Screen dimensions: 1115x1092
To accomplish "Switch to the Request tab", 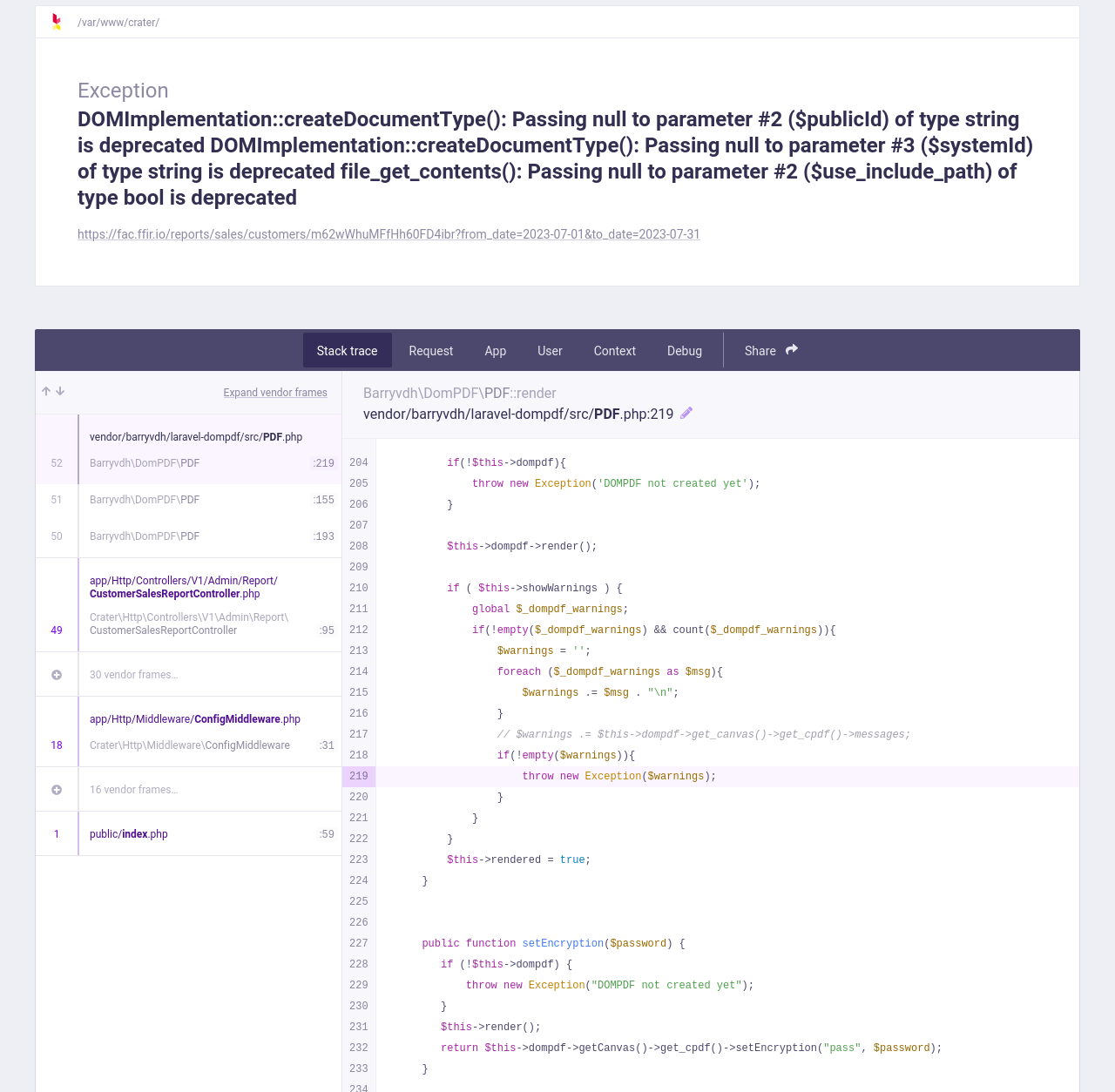I will (x=431, y=350).
